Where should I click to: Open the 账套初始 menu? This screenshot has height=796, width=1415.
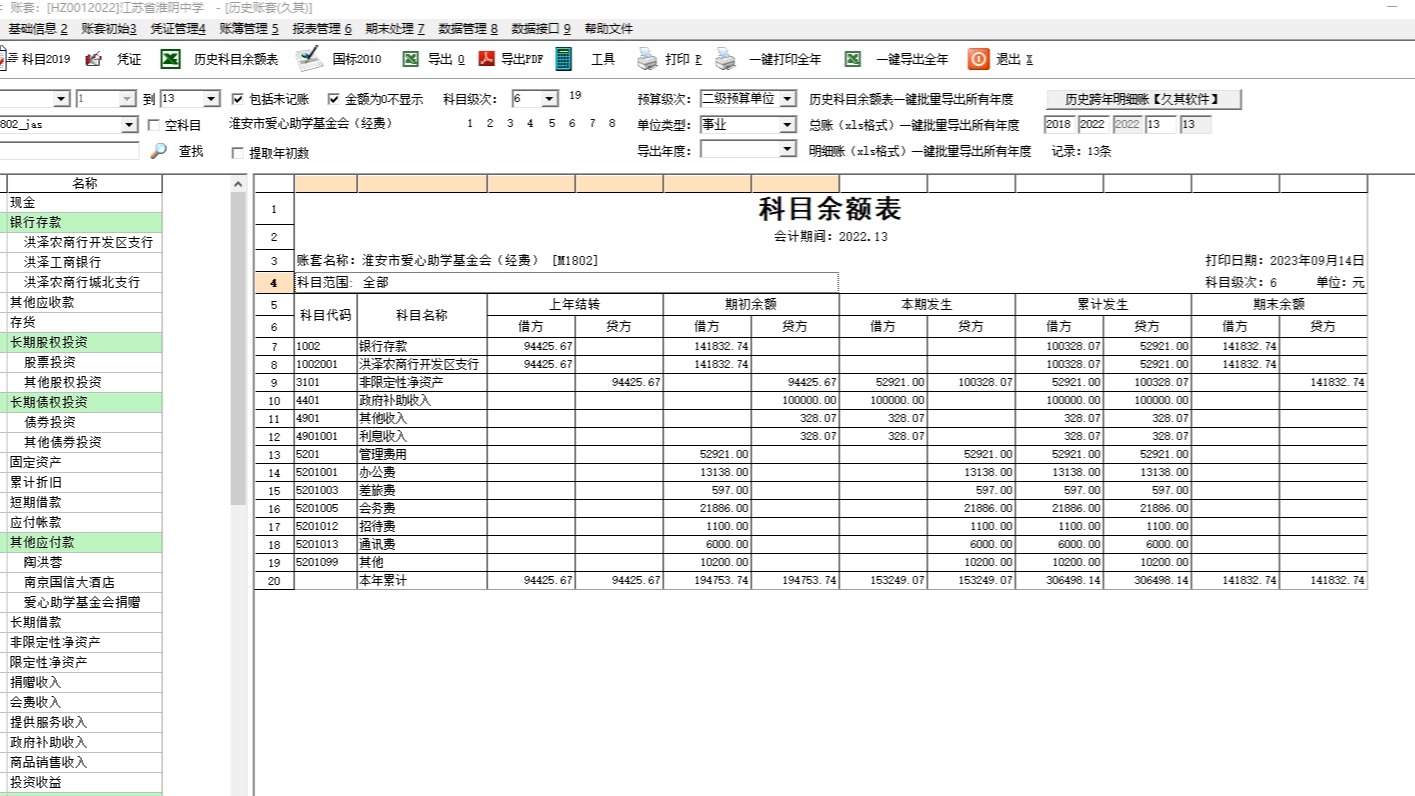click(109, 29)
